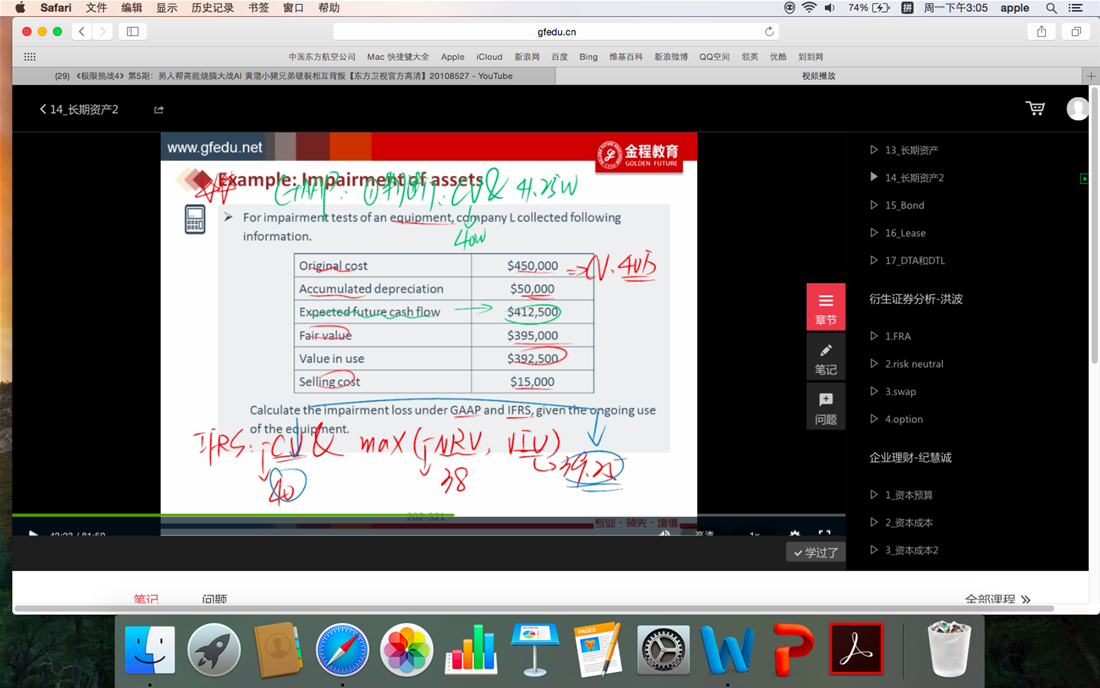The width and height of the screenshot is (1100, 688).
Task: Select 16_Lease lesson in course list
Action: pyautogui.click(x=904, y=233)
